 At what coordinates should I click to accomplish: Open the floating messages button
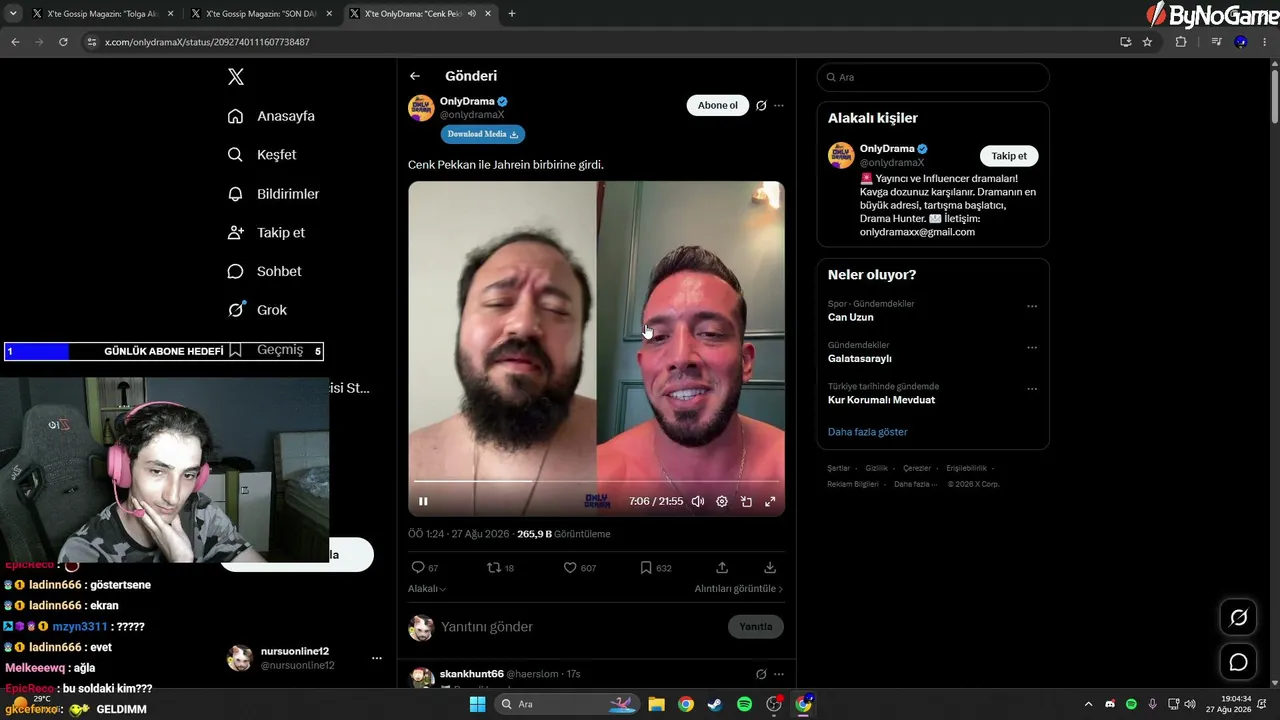1238,662
